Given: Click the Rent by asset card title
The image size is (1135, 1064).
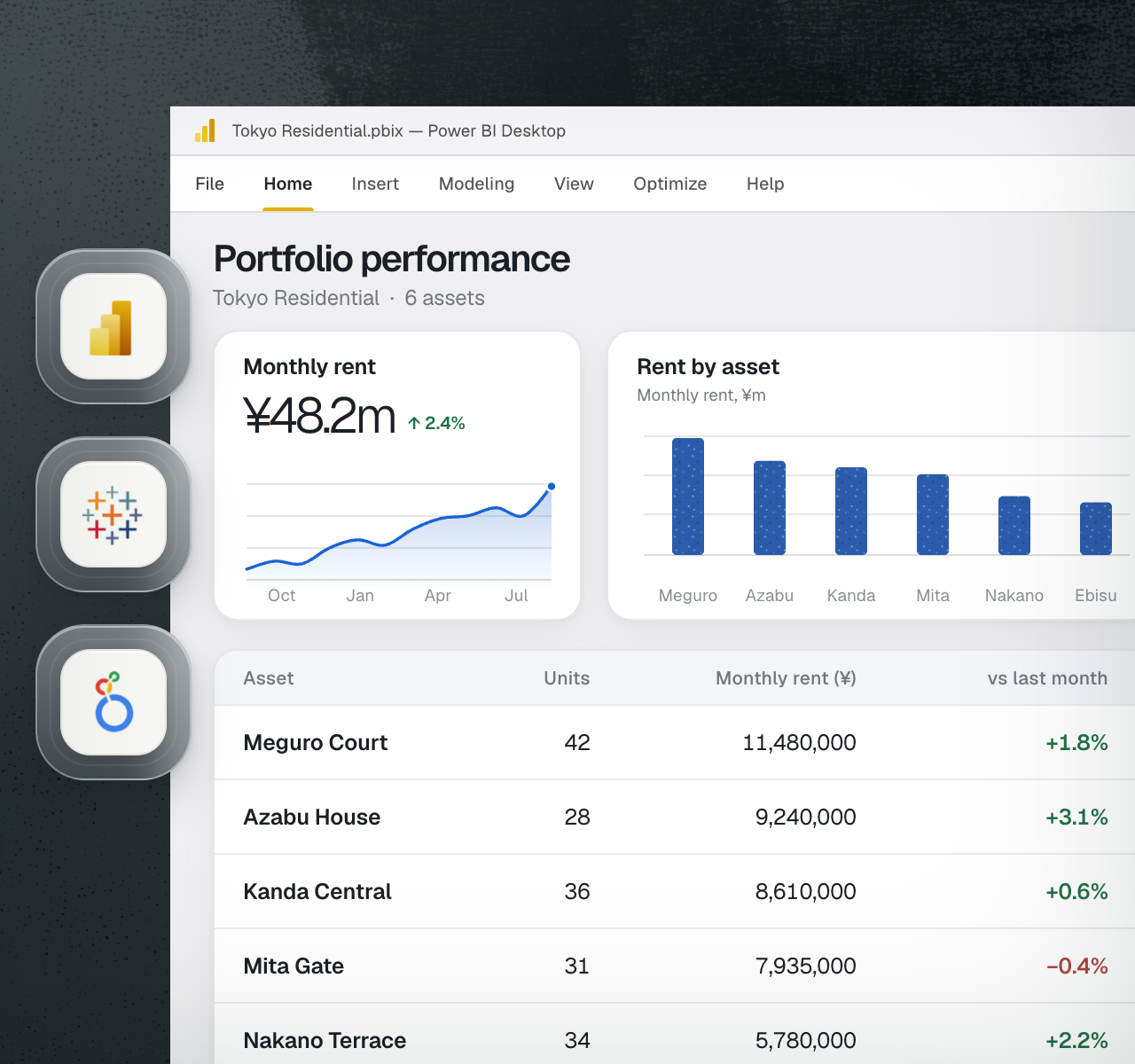Looking at the screenshot, I should 708,367.
